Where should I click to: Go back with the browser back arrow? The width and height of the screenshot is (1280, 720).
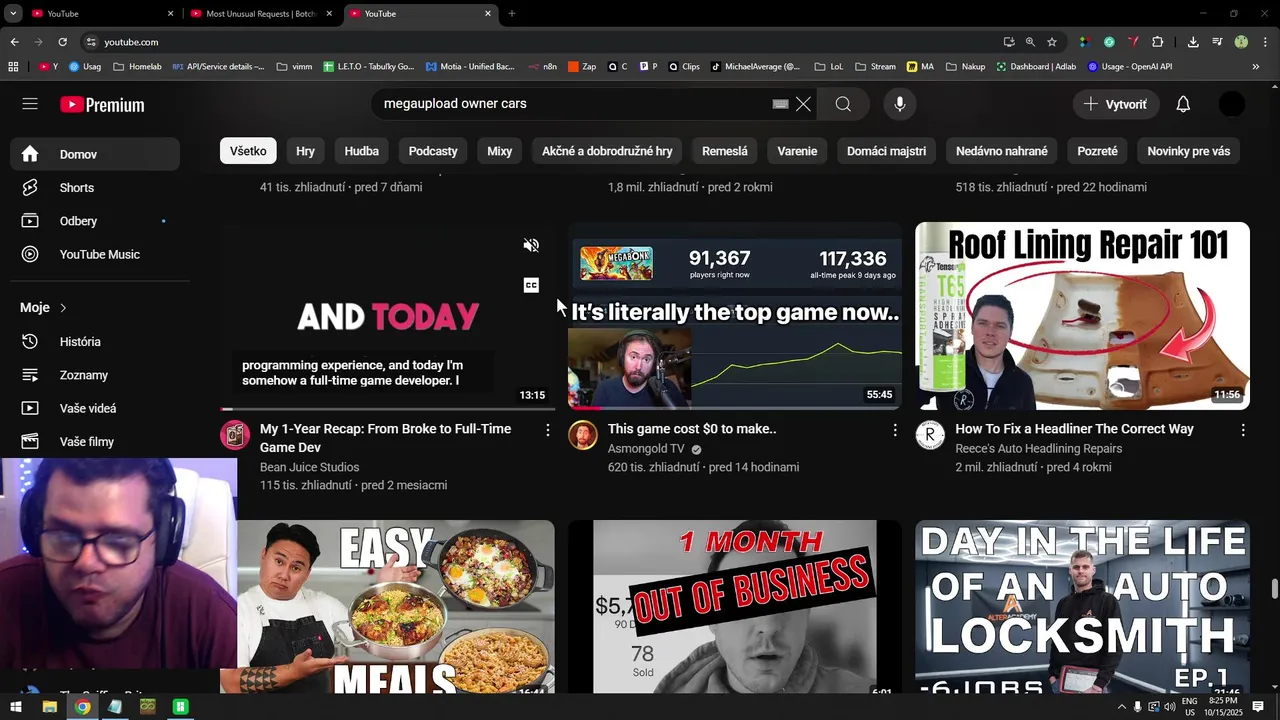14,42
